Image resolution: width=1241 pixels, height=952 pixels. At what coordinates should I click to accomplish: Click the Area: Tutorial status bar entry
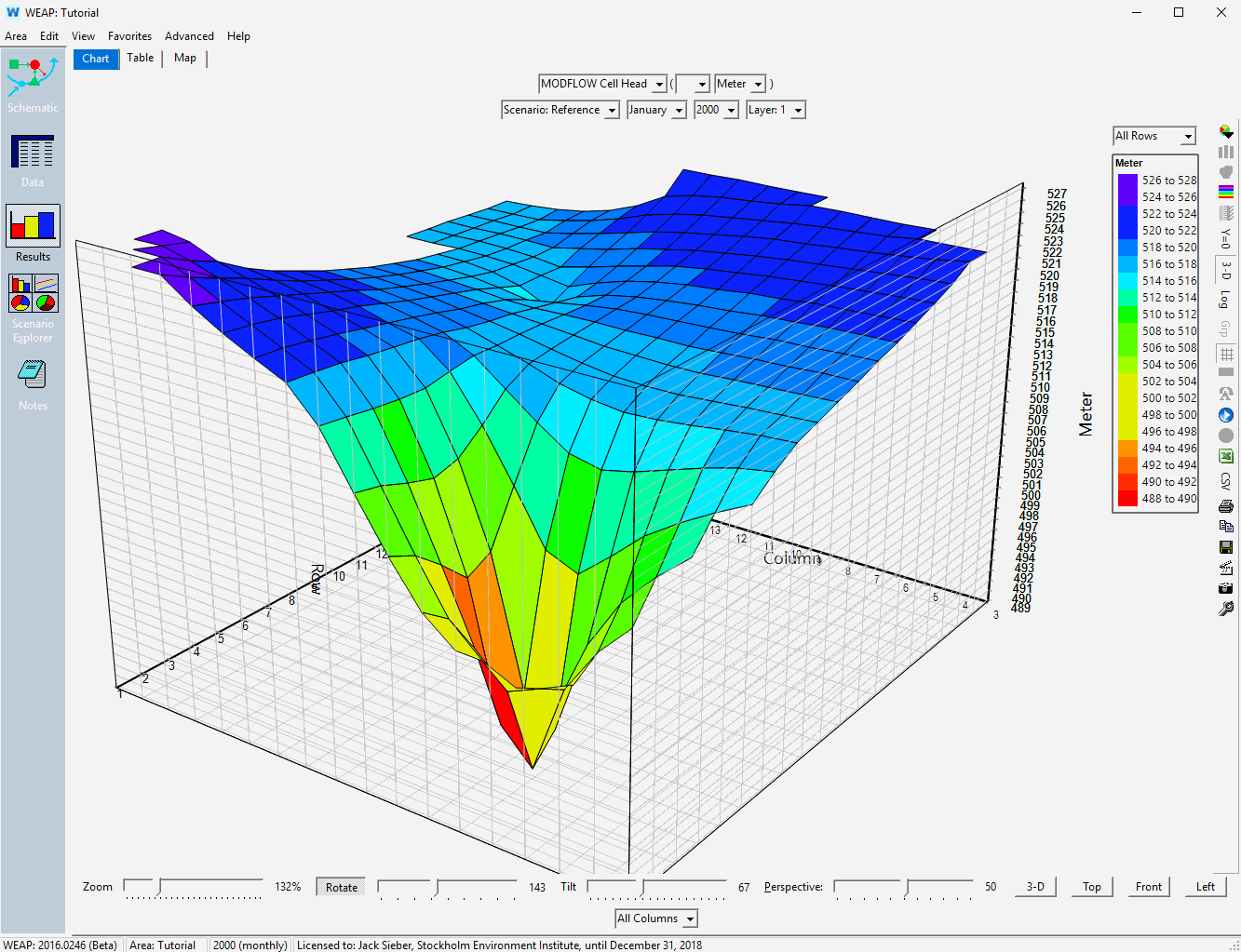pos(163,945)
